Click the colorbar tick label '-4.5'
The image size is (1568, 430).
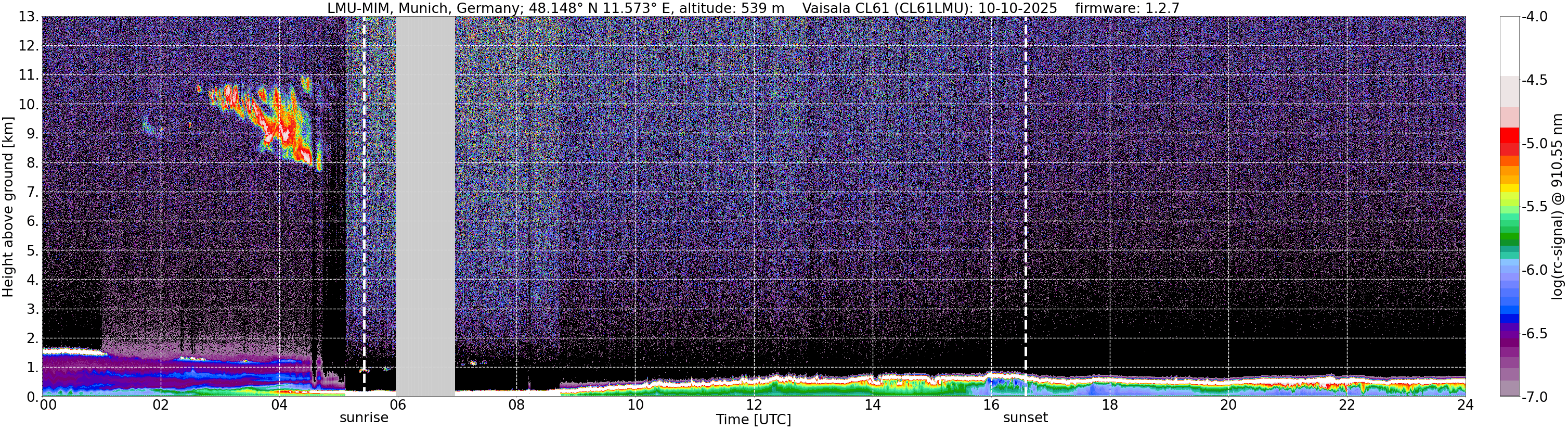pos(1535,80)
